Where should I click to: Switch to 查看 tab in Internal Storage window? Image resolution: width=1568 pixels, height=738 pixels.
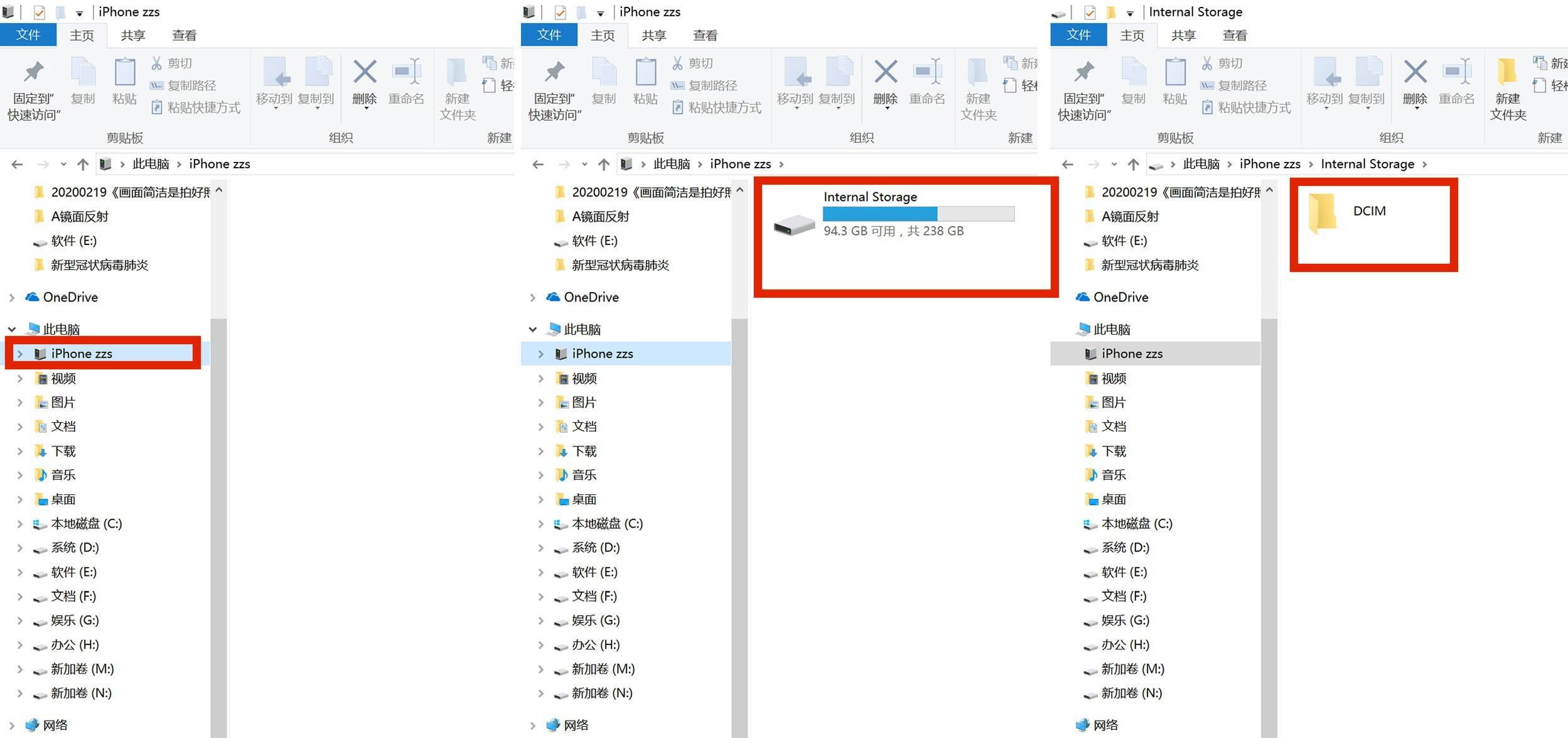(1235, 35)
